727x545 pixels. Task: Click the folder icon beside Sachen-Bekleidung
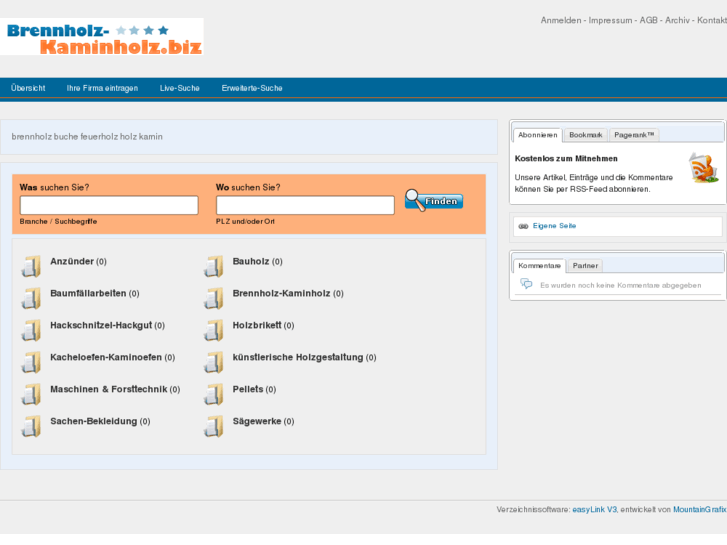(x=31, y=426)
